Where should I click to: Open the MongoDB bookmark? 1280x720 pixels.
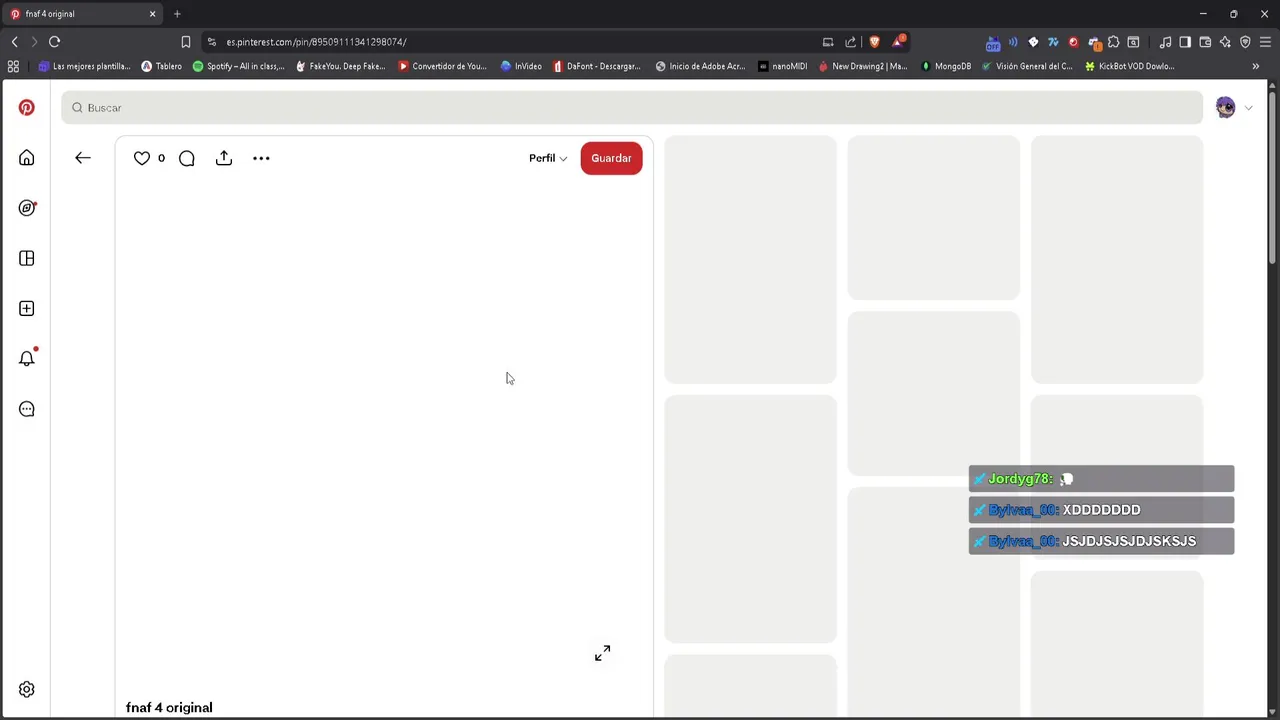pos(945,66)
